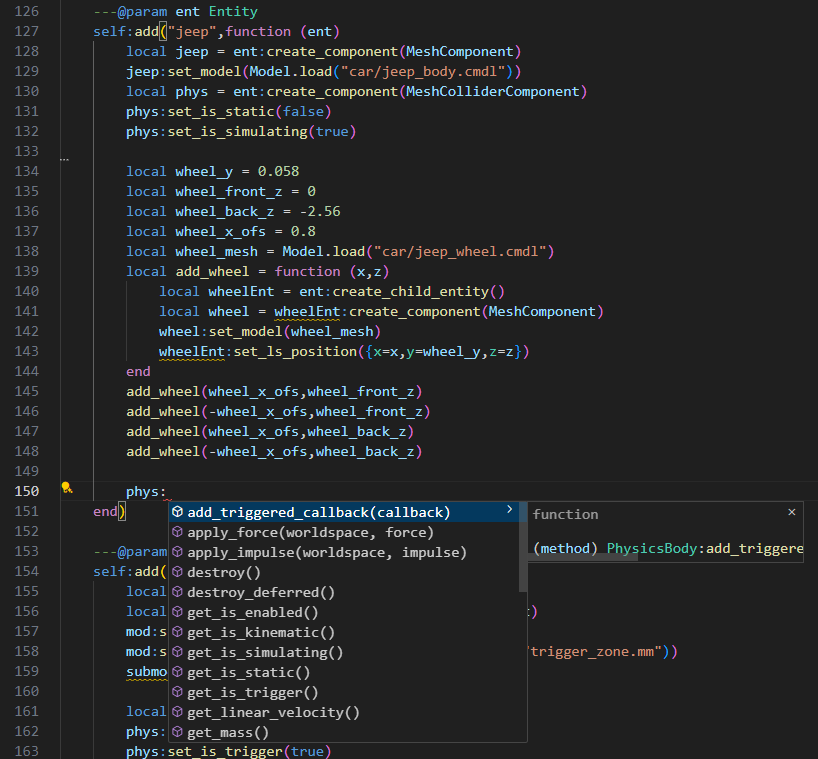Click create_child_entity on line 140
This screenshot has width=818, height=759.
click(x=411, y=292)
